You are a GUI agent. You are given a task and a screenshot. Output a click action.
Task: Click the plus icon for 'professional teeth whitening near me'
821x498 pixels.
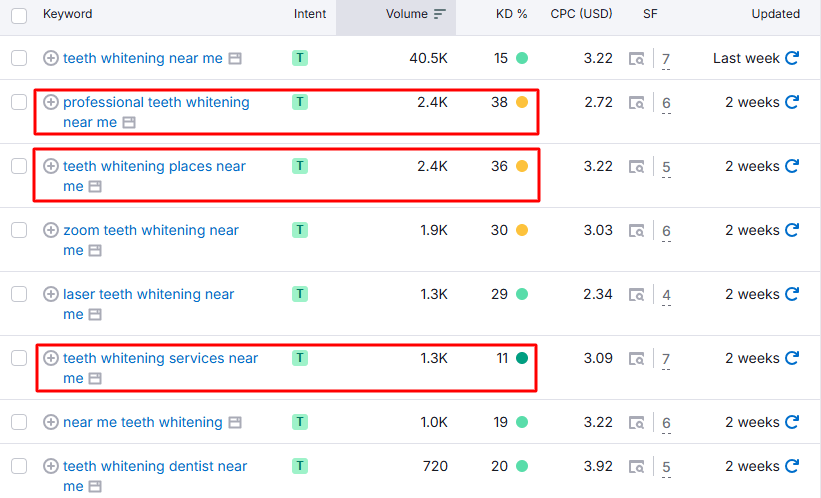(51, 102)
